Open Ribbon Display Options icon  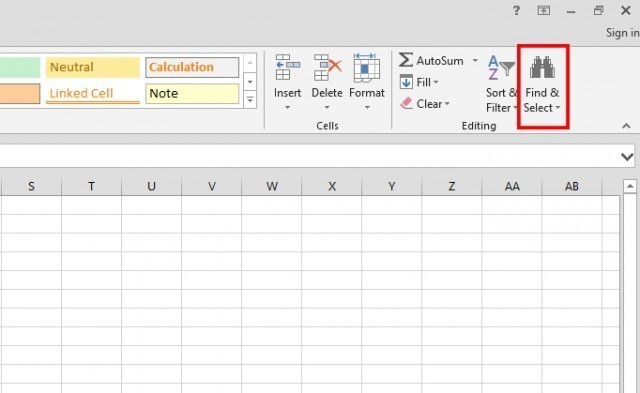[x=543, y=11]
